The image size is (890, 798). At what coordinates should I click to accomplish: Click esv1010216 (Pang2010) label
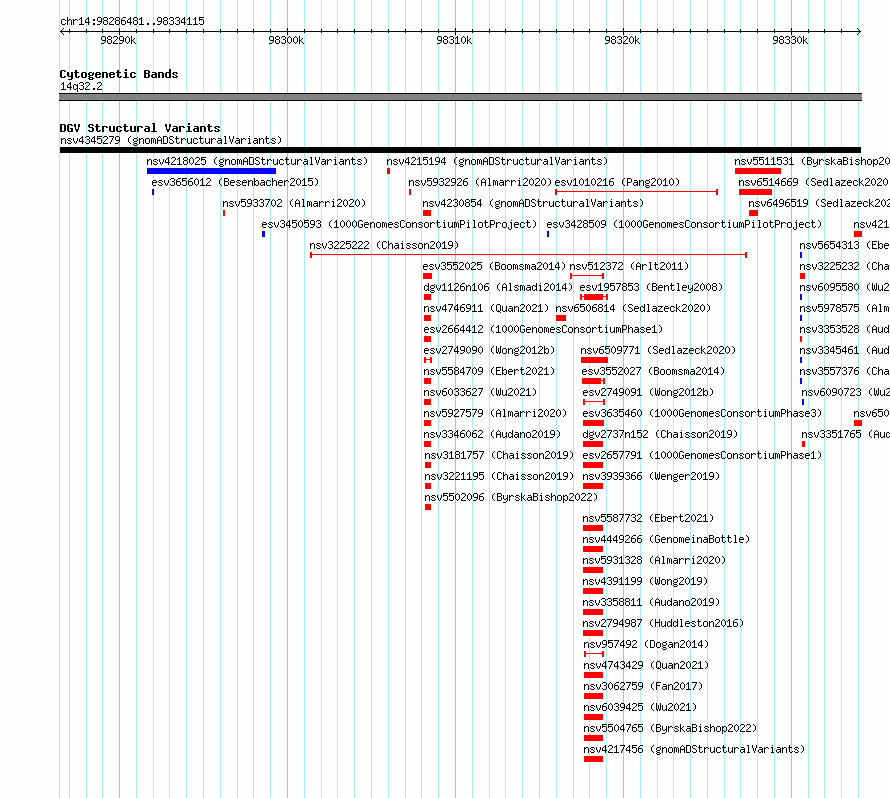(x=617, y=182)
